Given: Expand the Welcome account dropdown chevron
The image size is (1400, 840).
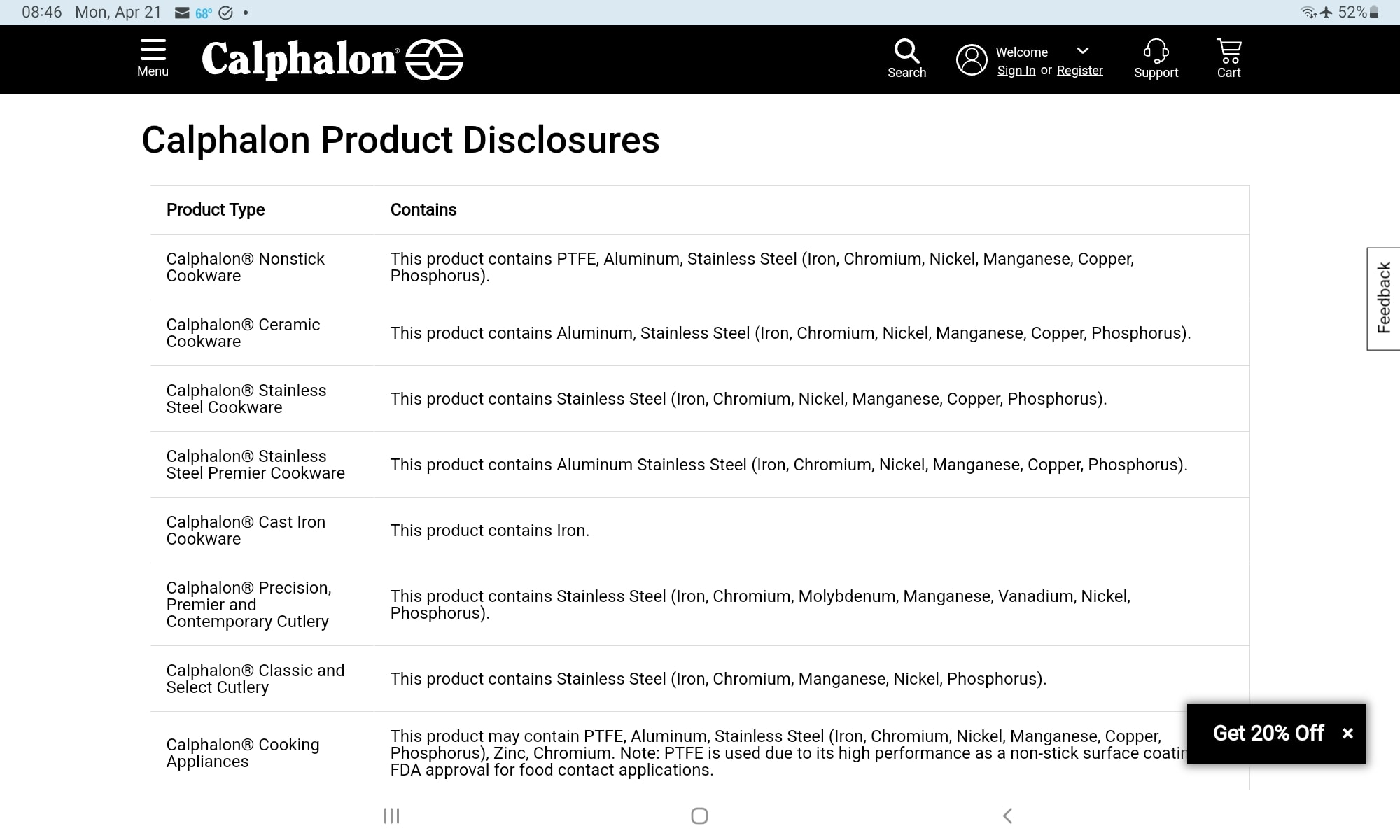Looking at the screenshot, I should click(x=1082, y=51).
